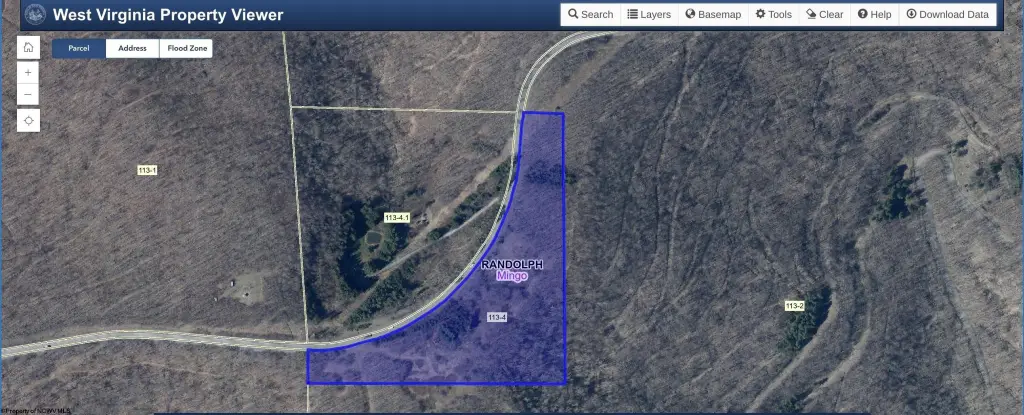Select the Parcel search mode
This screenshot has width=1024, height=415.
point(78,48)
